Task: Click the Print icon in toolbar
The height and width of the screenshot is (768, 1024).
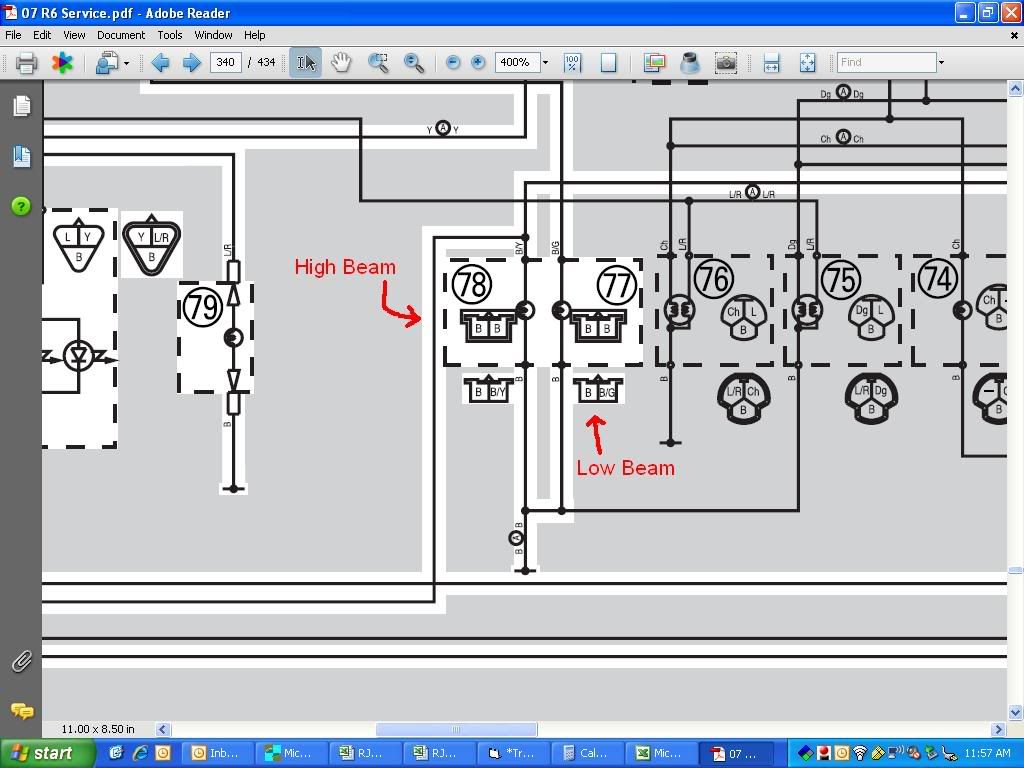Action: [x=27, y=63]
